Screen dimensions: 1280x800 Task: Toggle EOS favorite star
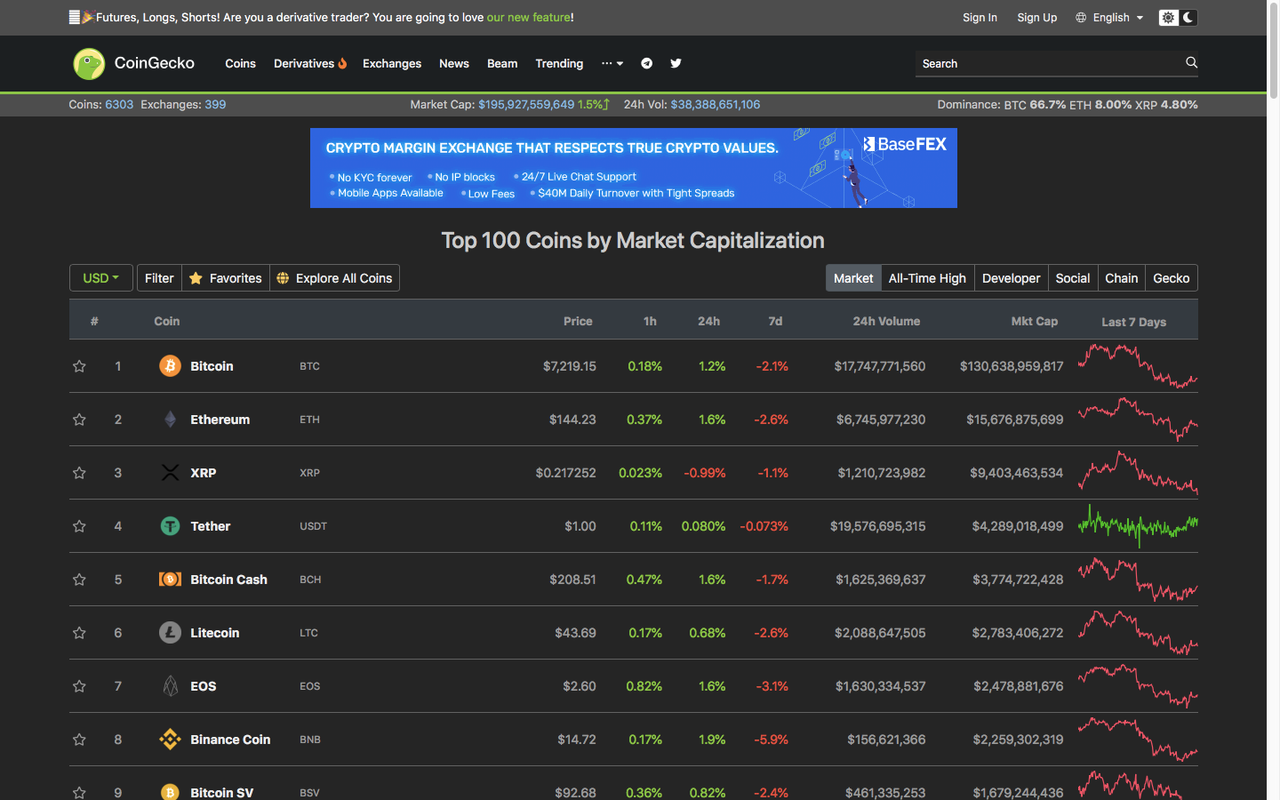[x=79, y=686]
